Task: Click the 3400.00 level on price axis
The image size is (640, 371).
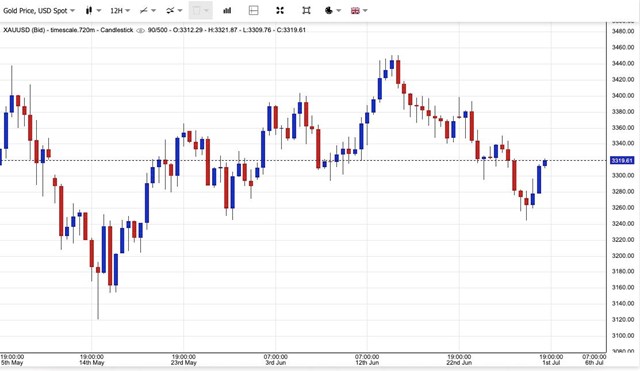Action: 623,96
